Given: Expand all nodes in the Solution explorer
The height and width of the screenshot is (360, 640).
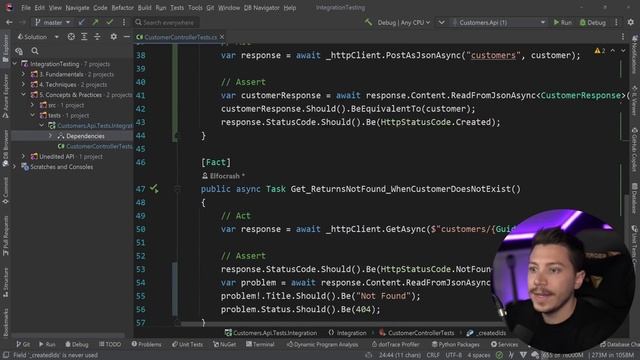Looking at the screenshot, I should [84, 37].
